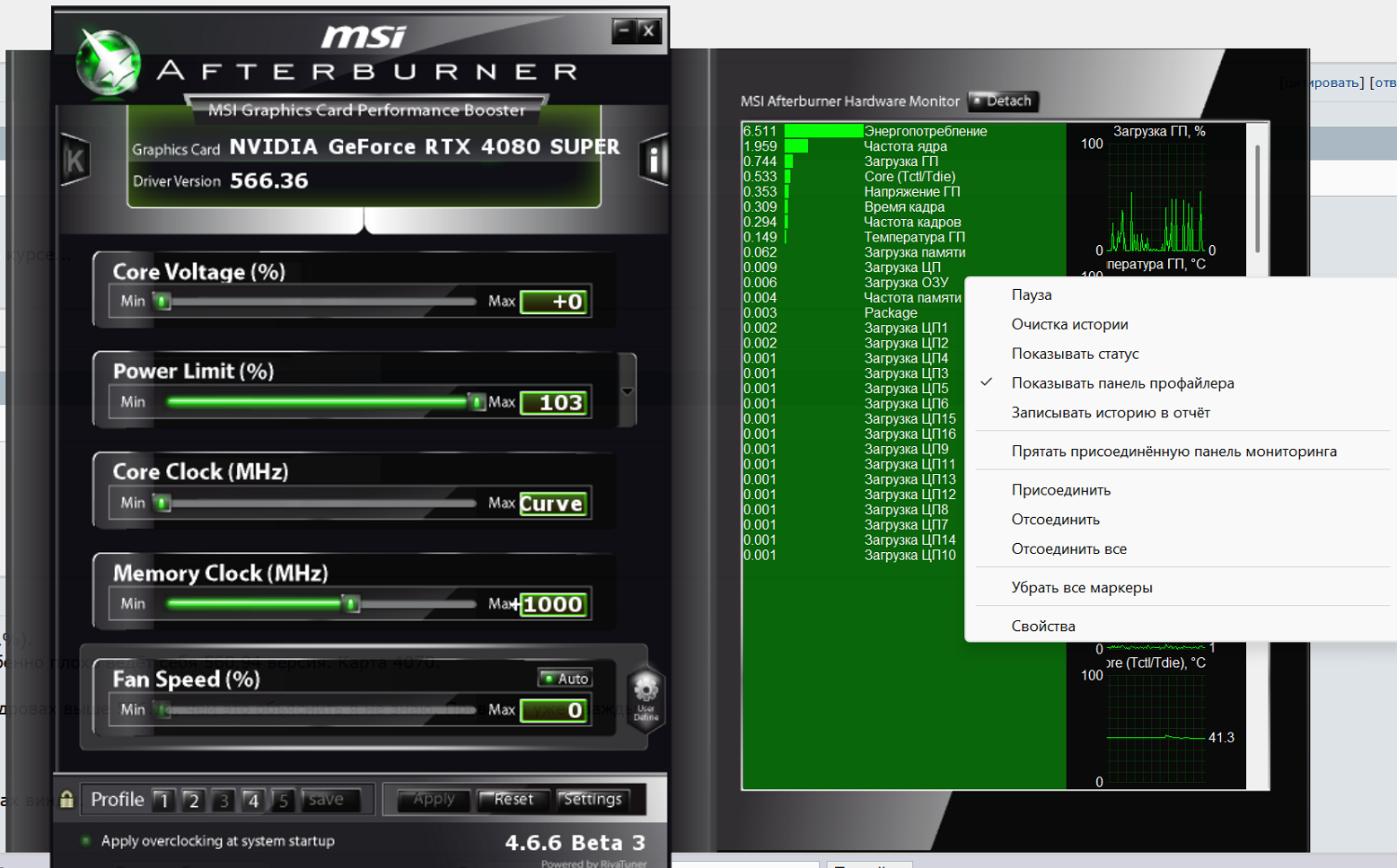Choose Отсоединить in the context menu
Image resolution: width=1397 pixels, height=868 pixels.
pyautogui.click(x=1055, y=520)
